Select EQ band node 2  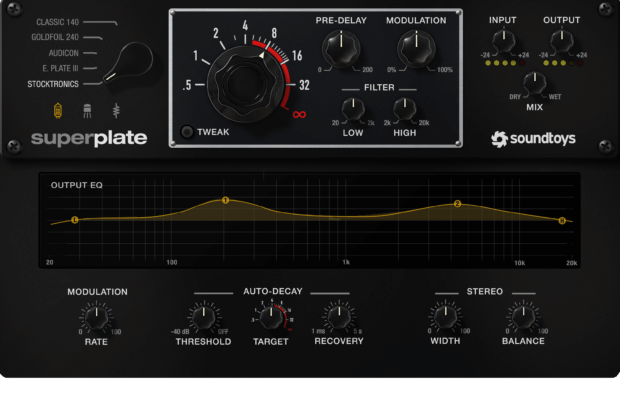[x=457, y=204]
